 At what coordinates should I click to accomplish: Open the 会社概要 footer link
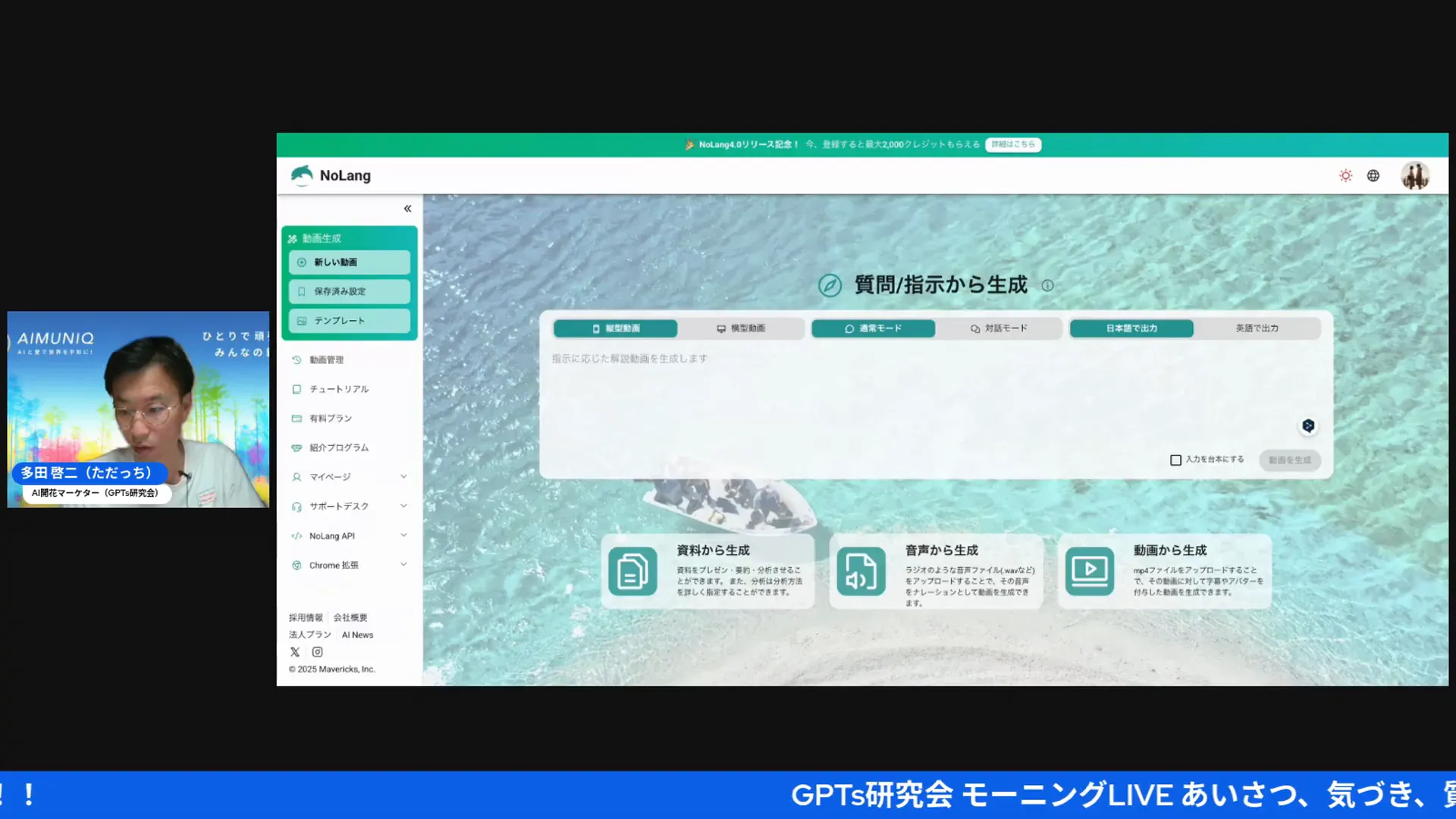click(350, 618)
